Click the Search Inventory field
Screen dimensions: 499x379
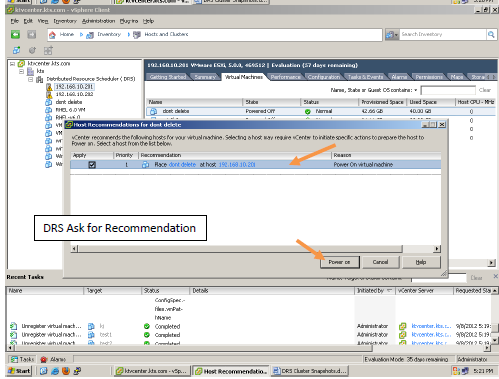tap(443, 34)
